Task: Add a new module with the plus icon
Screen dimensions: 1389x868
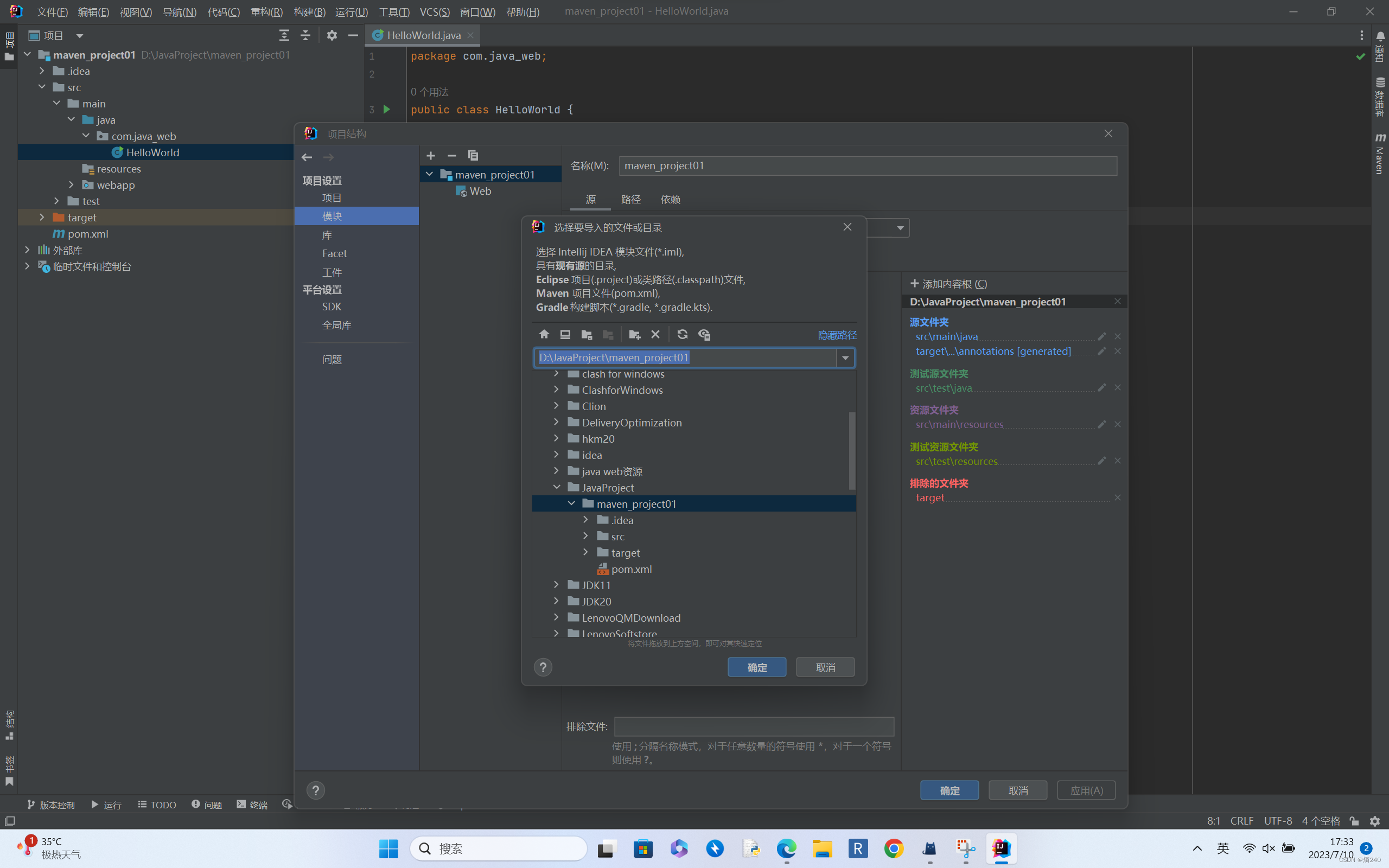Action: (x=430, y=156)
